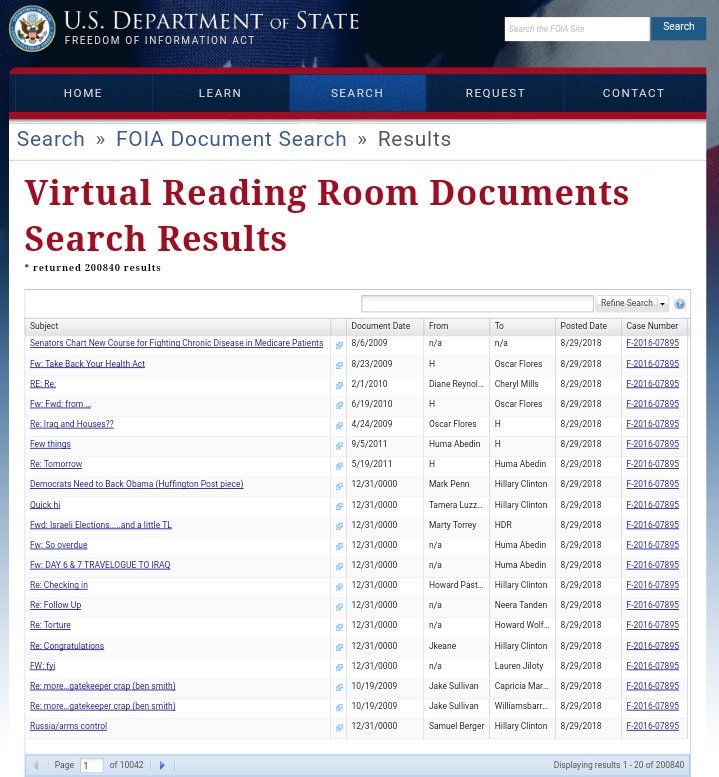Screen dimensions: 719x777
Task: Open 'Re: Congratulations' document link
Action: tap(67, 646)
